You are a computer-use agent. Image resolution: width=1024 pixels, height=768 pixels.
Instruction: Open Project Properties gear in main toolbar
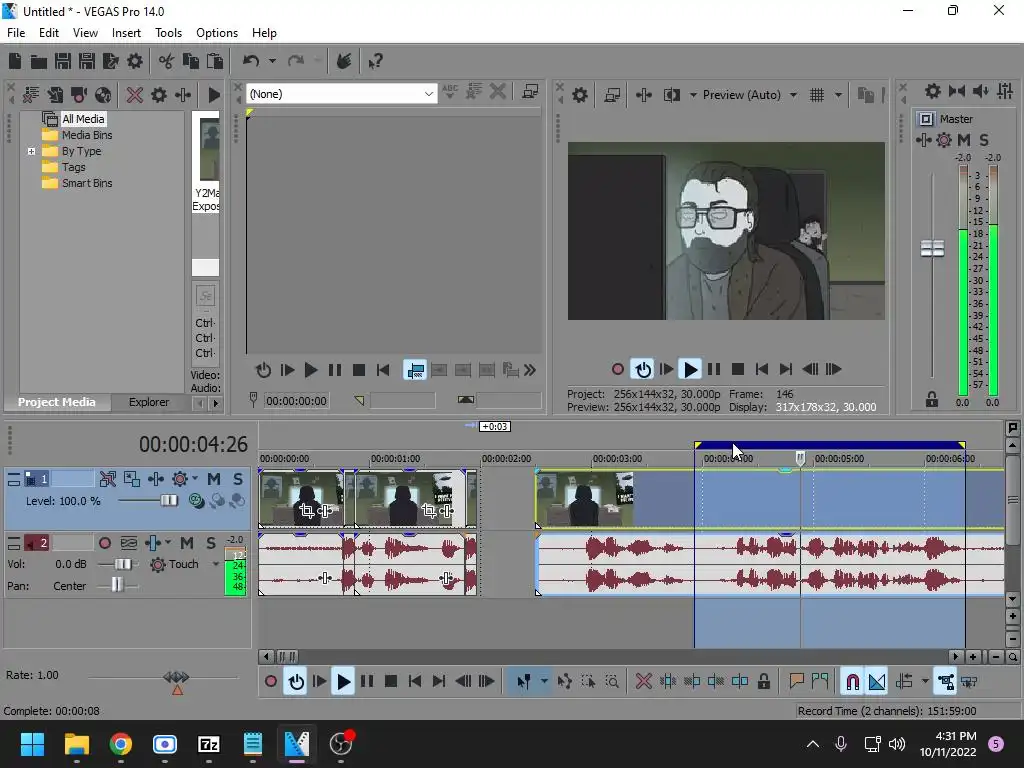[135, 61]
